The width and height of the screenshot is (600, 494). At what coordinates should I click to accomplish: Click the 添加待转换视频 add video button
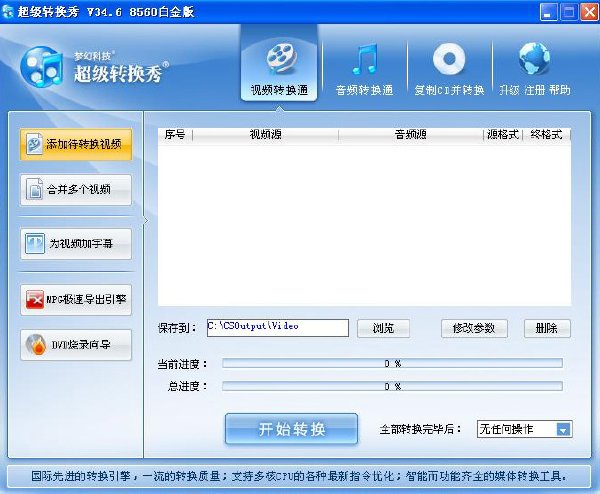pos(76,144)
